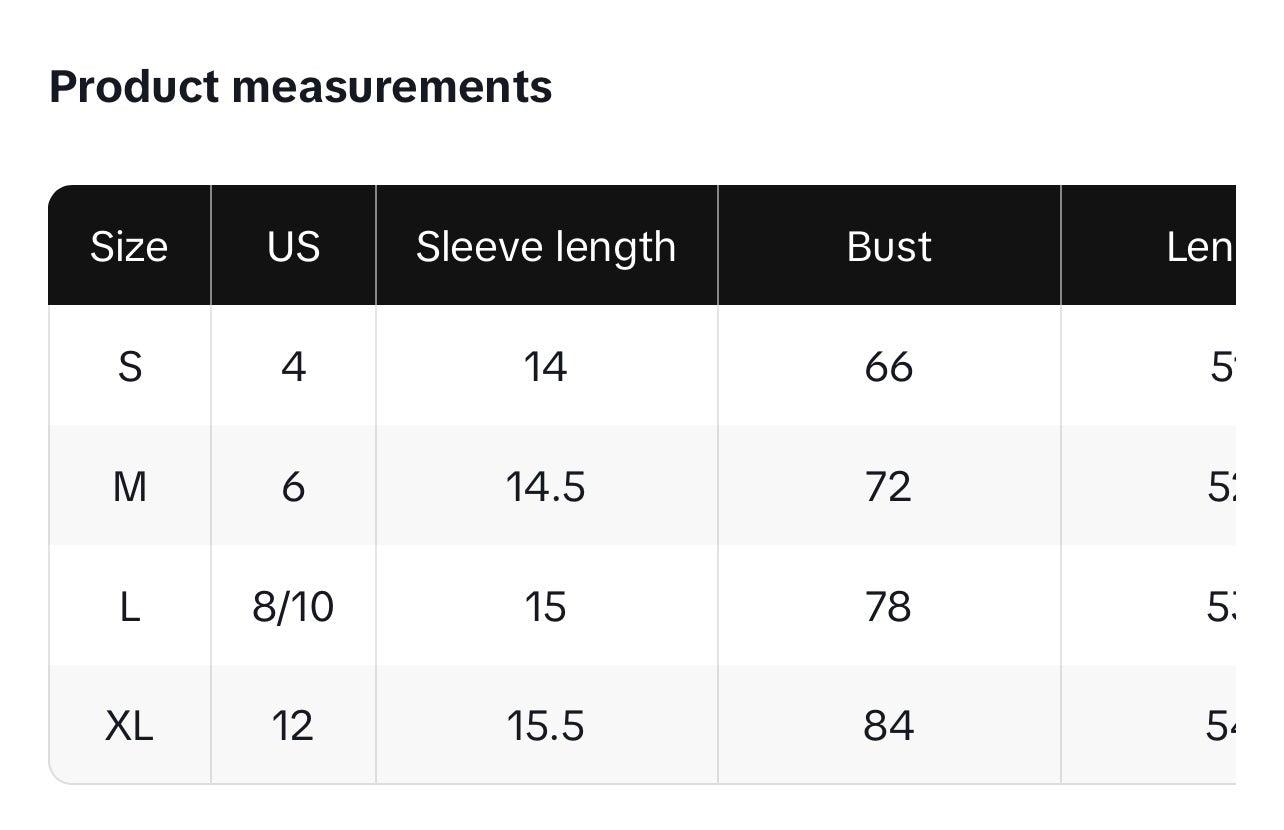
Task: Select sleeve length 15.5 in XL row
Action: (546, 726)
